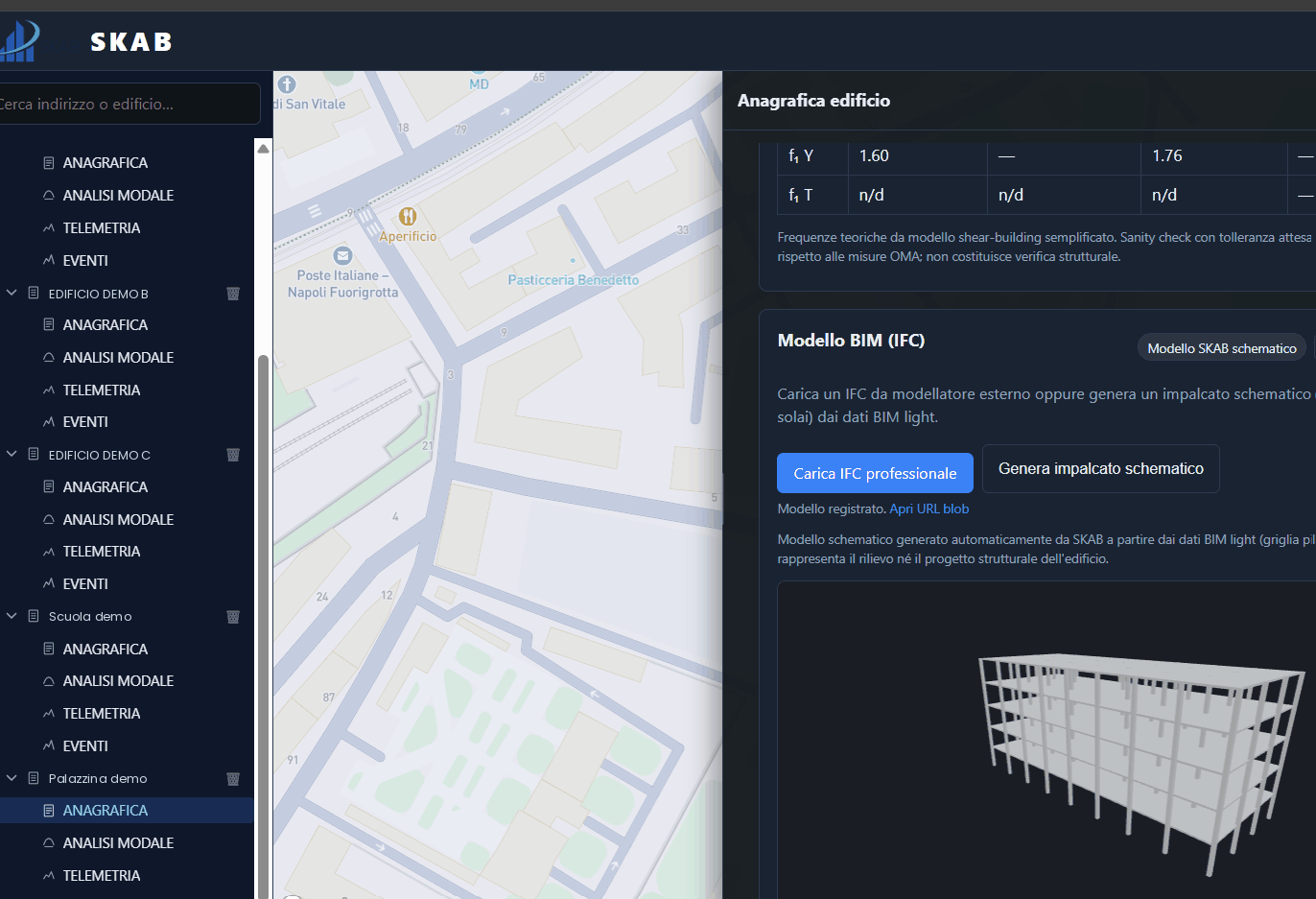Click the Modello SKAB schematico badge
This screenshot has width=1316, height=899.
click(x=1222, y=348)
